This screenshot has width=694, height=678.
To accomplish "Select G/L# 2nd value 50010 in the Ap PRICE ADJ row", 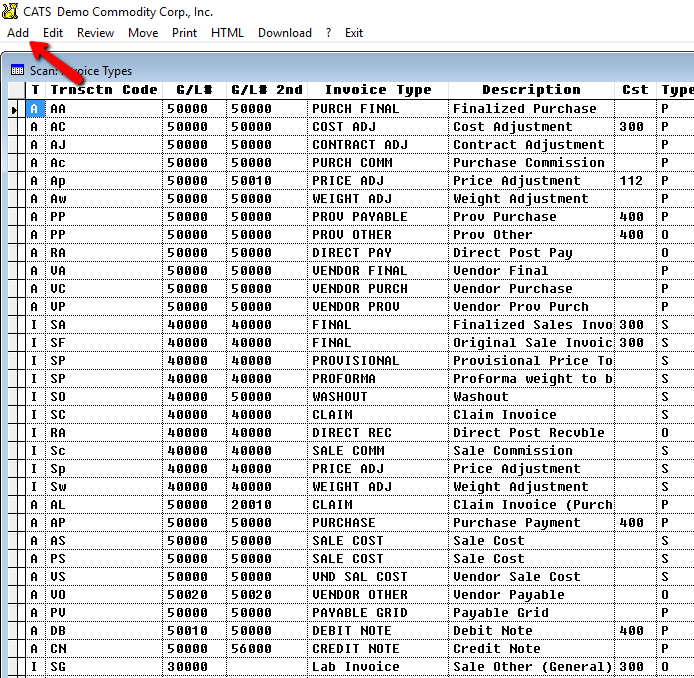I will [x=267, y=181].
